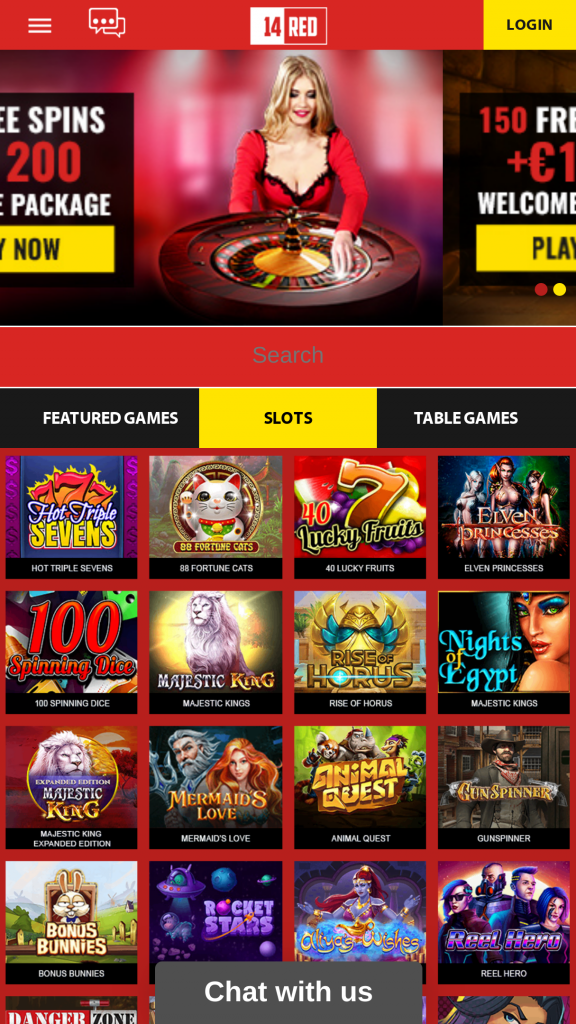Select the yellow carousel indicator dot
This screenshot has height=1024, width=576.
click(560, 289)
